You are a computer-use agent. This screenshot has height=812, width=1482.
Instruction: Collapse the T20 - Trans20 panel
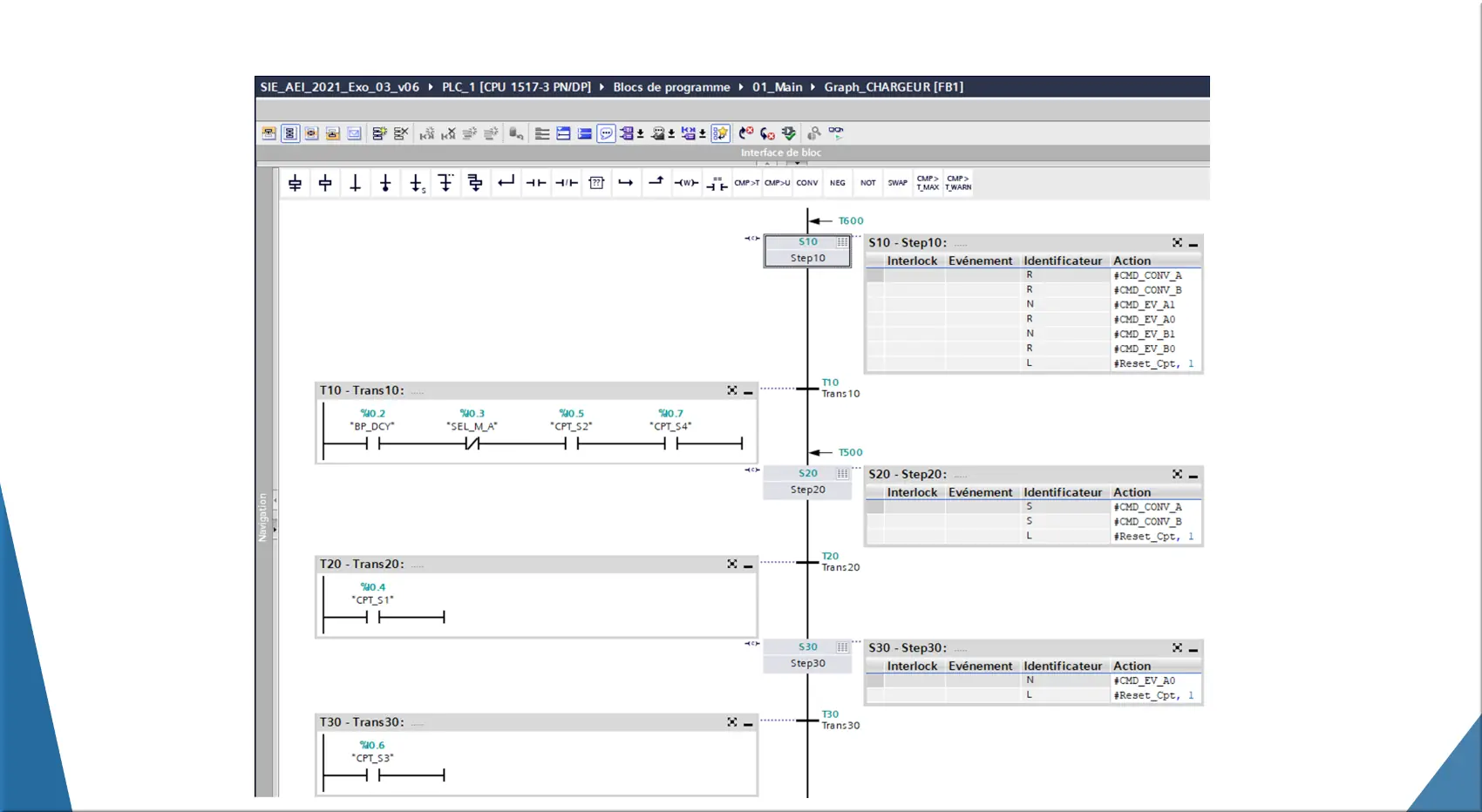748,565
